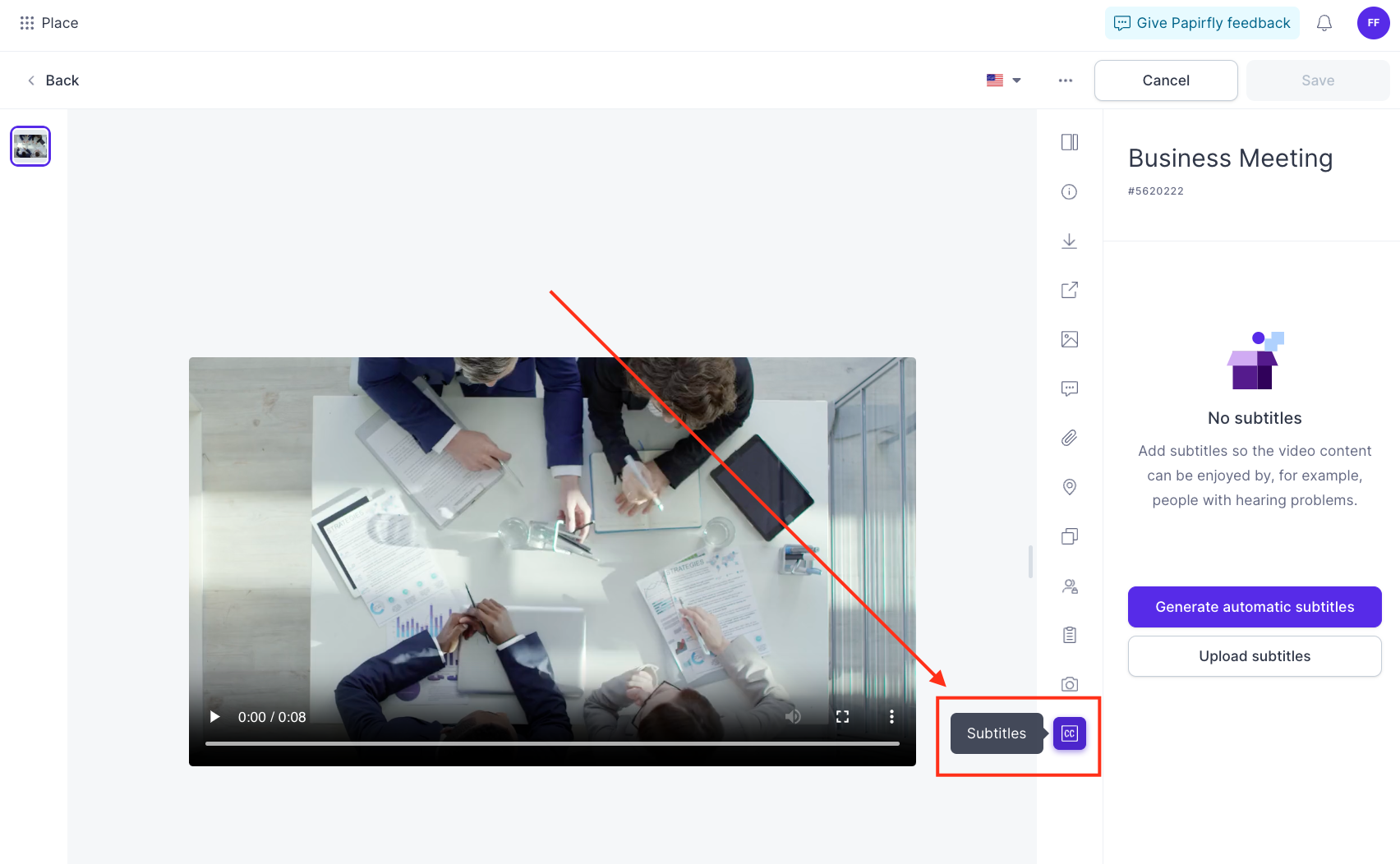Click the asset ID #5620222

(1156, 191)
